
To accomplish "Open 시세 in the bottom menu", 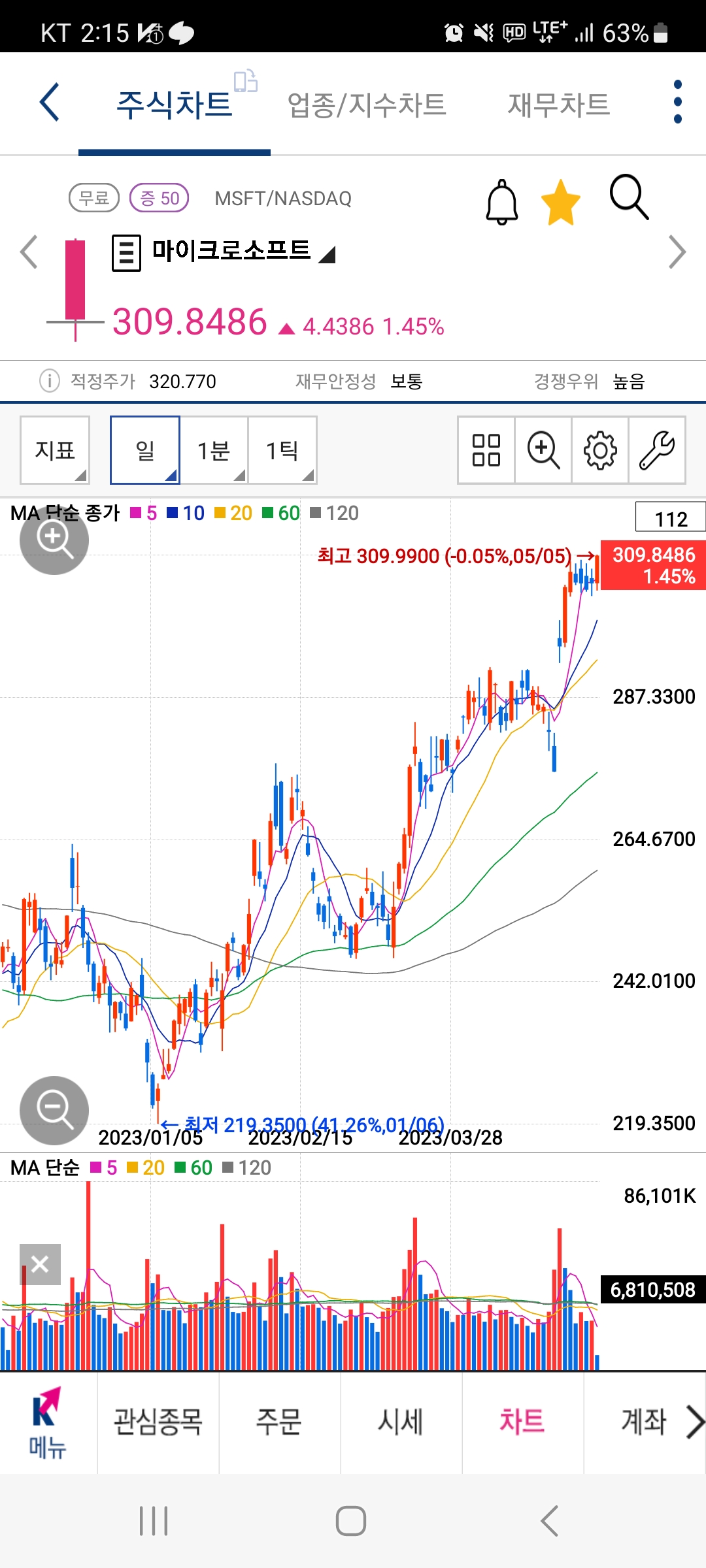I will click(x=401, y=1422).
